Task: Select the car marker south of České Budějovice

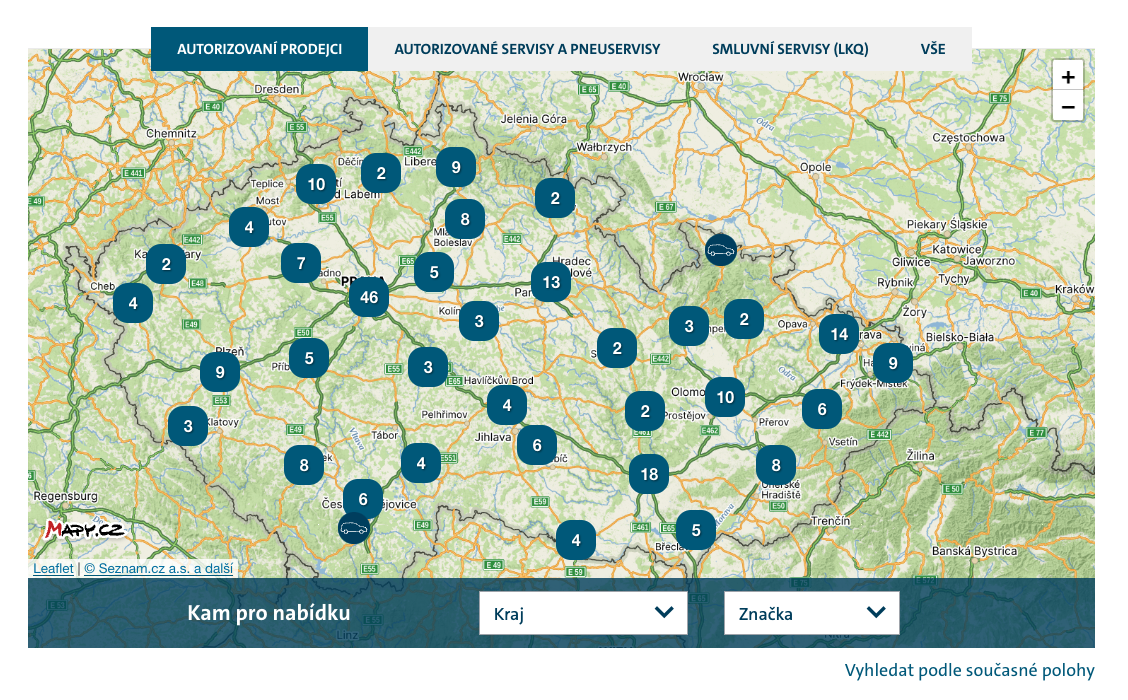Action: pyautogui.click(x=353, y=529)
